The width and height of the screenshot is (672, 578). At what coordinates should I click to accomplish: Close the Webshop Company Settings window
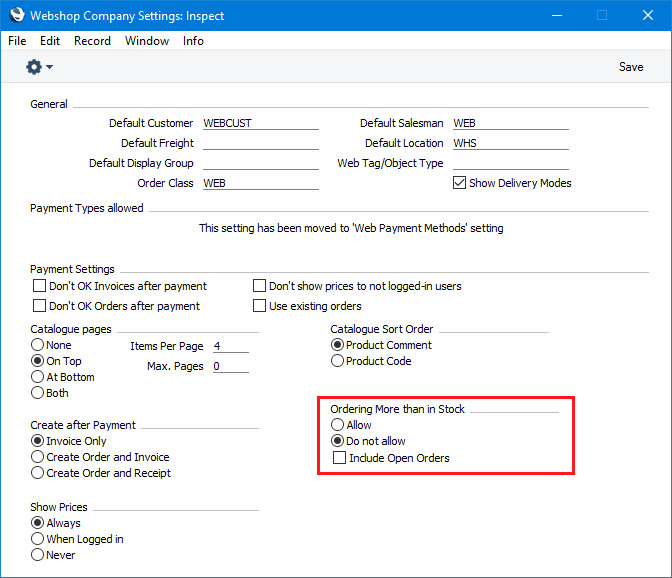[648, 15]
